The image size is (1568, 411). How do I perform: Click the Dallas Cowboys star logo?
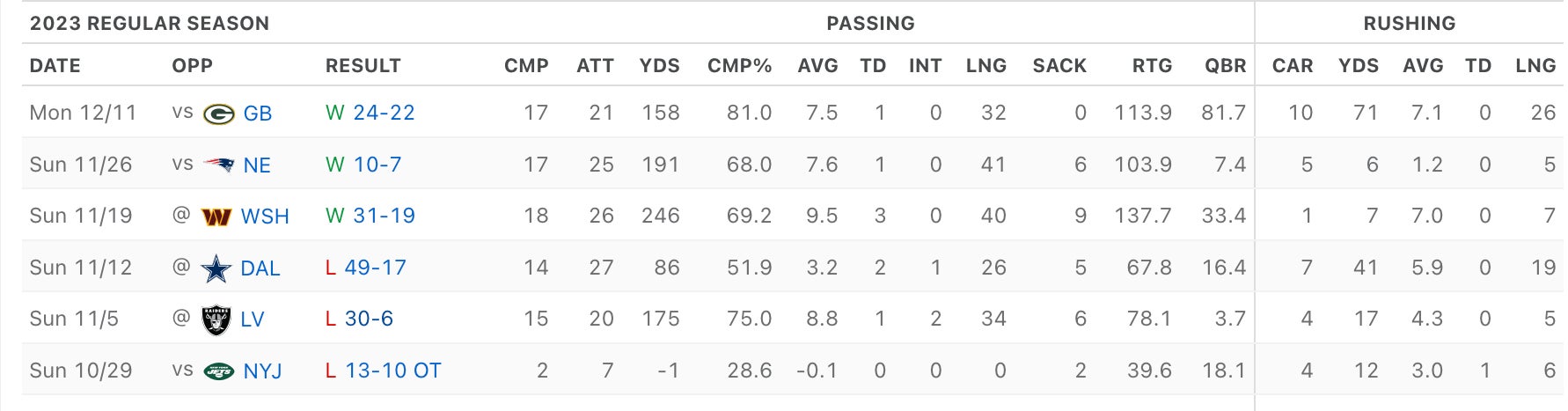click(216, 268)
